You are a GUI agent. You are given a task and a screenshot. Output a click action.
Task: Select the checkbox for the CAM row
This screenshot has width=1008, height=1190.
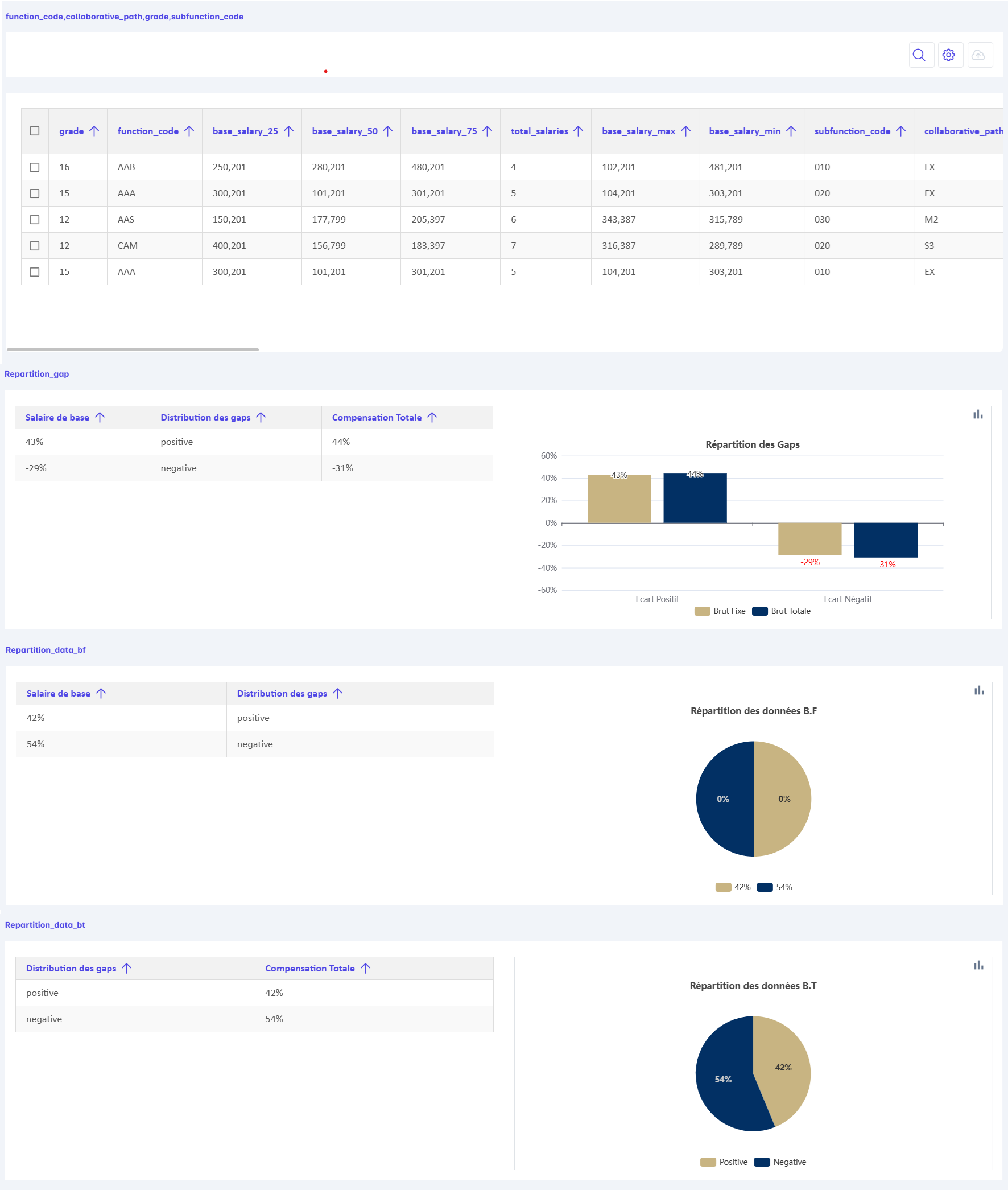[35, 246]
